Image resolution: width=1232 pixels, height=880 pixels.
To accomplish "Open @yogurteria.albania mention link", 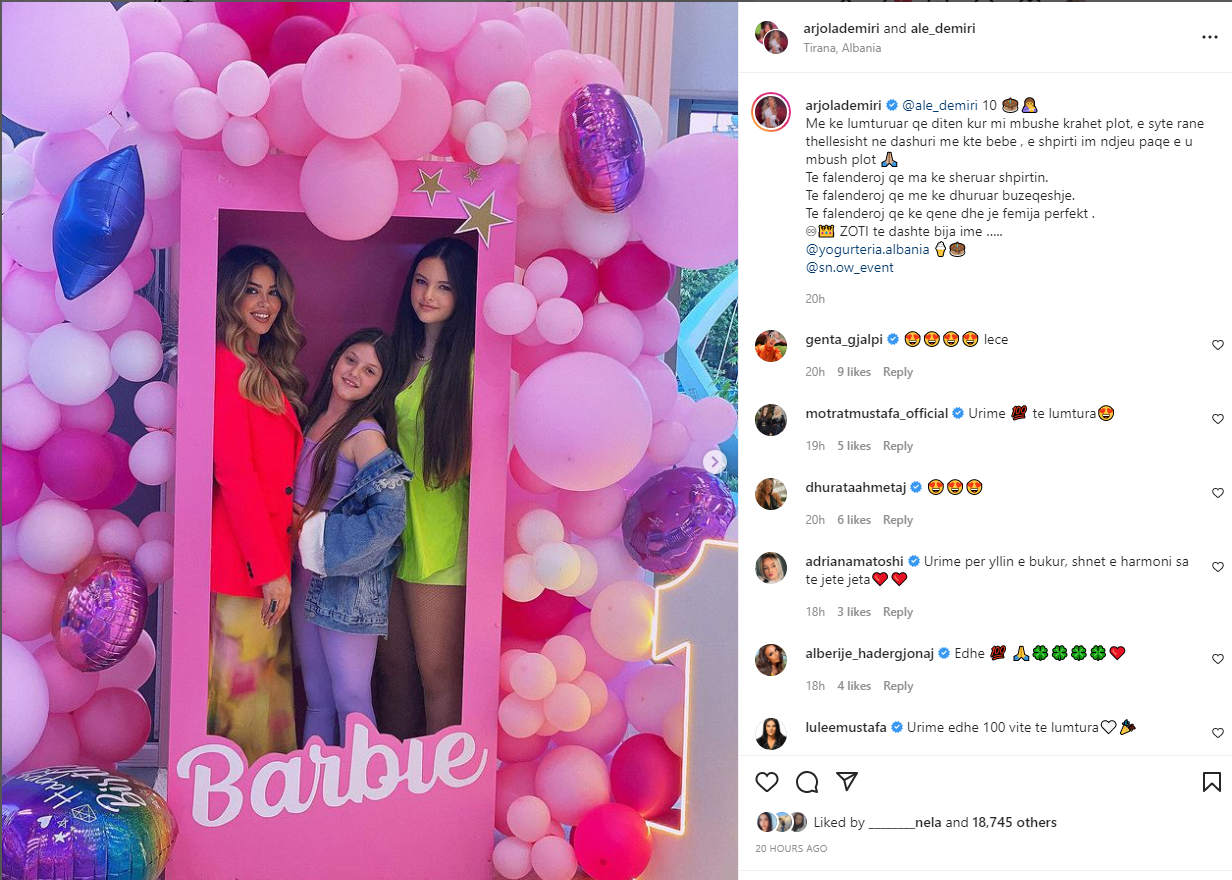I will click(x=867, y=250).
